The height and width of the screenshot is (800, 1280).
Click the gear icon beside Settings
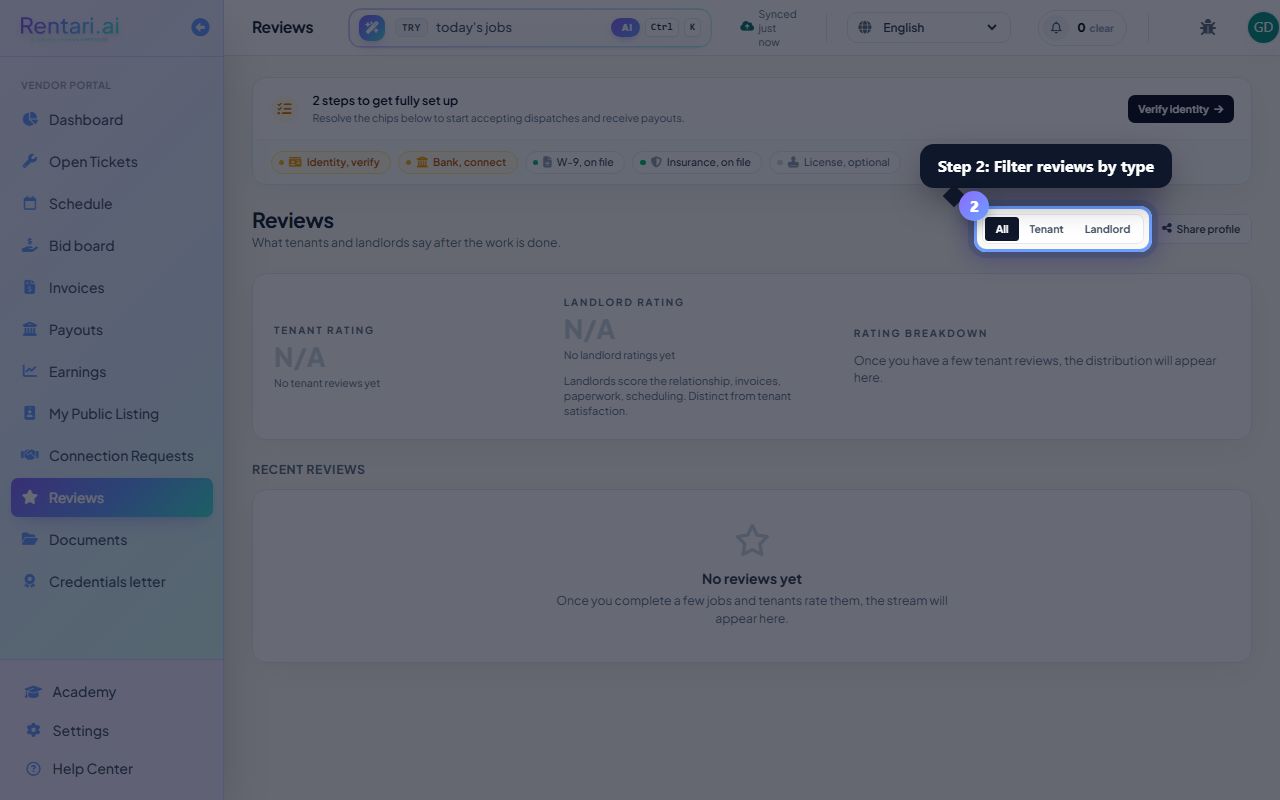coord(33,731)
